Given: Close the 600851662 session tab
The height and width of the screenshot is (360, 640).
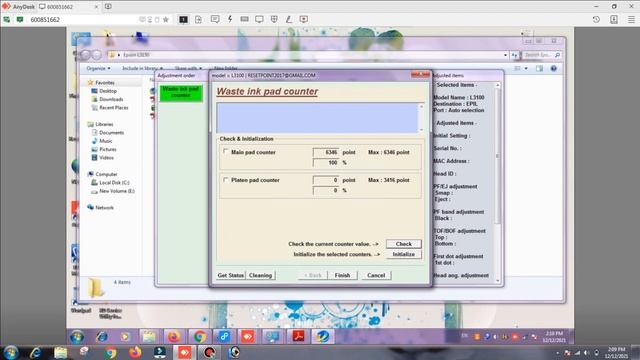Looking at the screenshot, I should (96, 7).
